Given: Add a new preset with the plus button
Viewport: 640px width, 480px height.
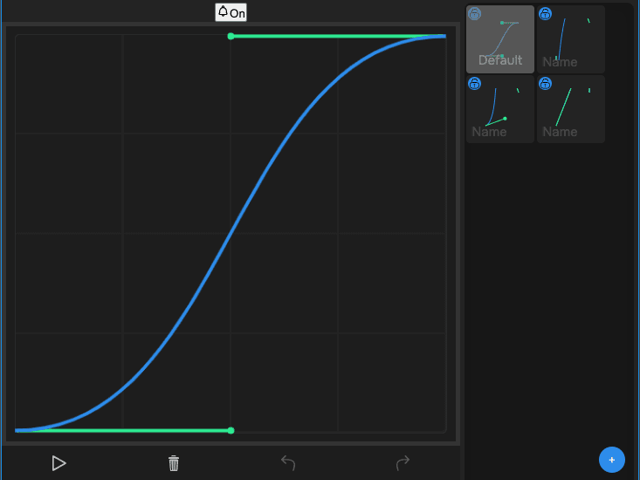Looking at the screenshot, I should [612, 459].
